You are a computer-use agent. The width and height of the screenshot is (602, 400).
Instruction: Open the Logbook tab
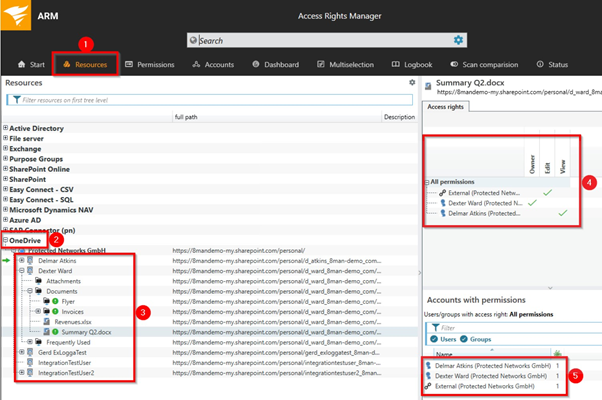[412, 64]
